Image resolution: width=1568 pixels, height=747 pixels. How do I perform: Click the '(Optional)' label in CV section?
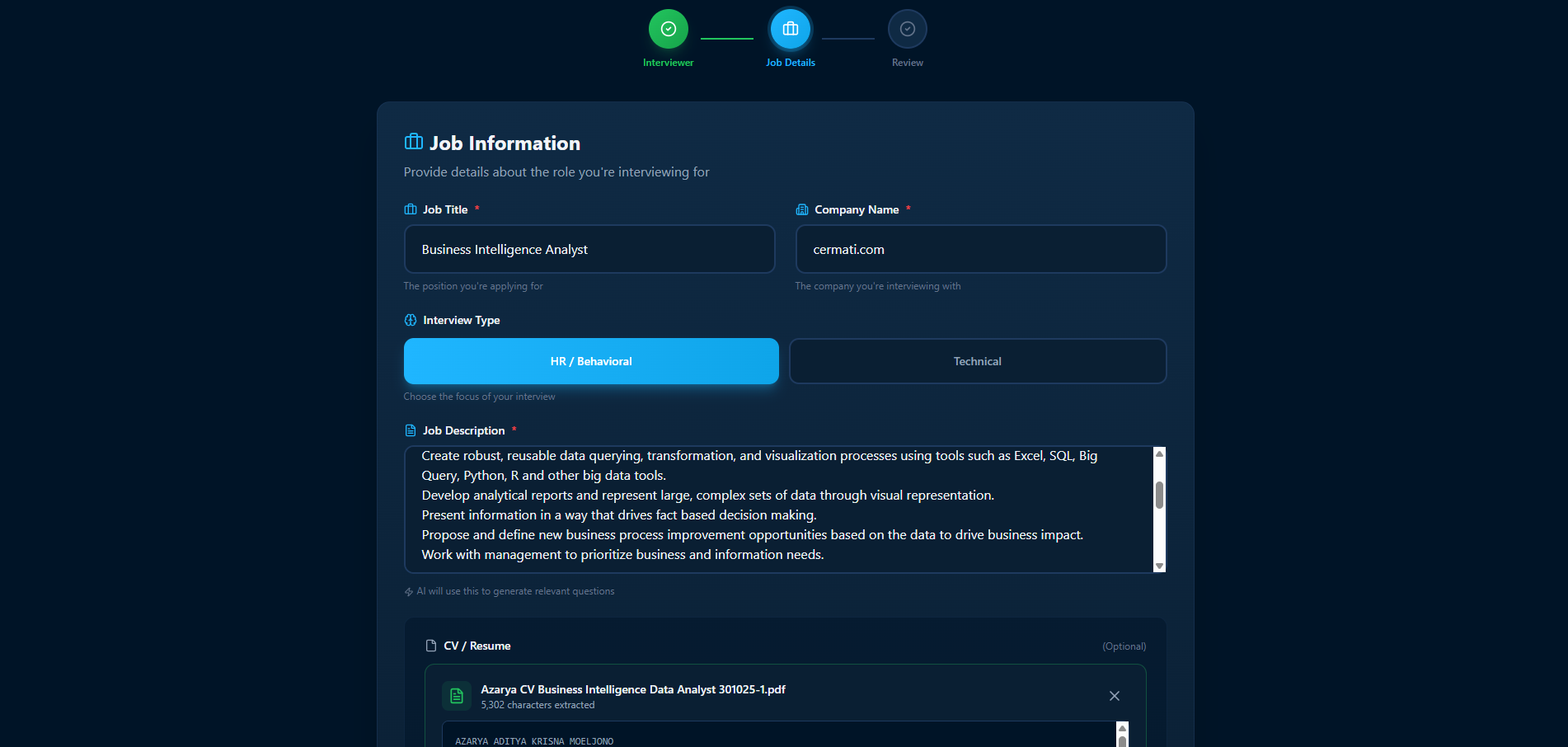click(1124, 646)
